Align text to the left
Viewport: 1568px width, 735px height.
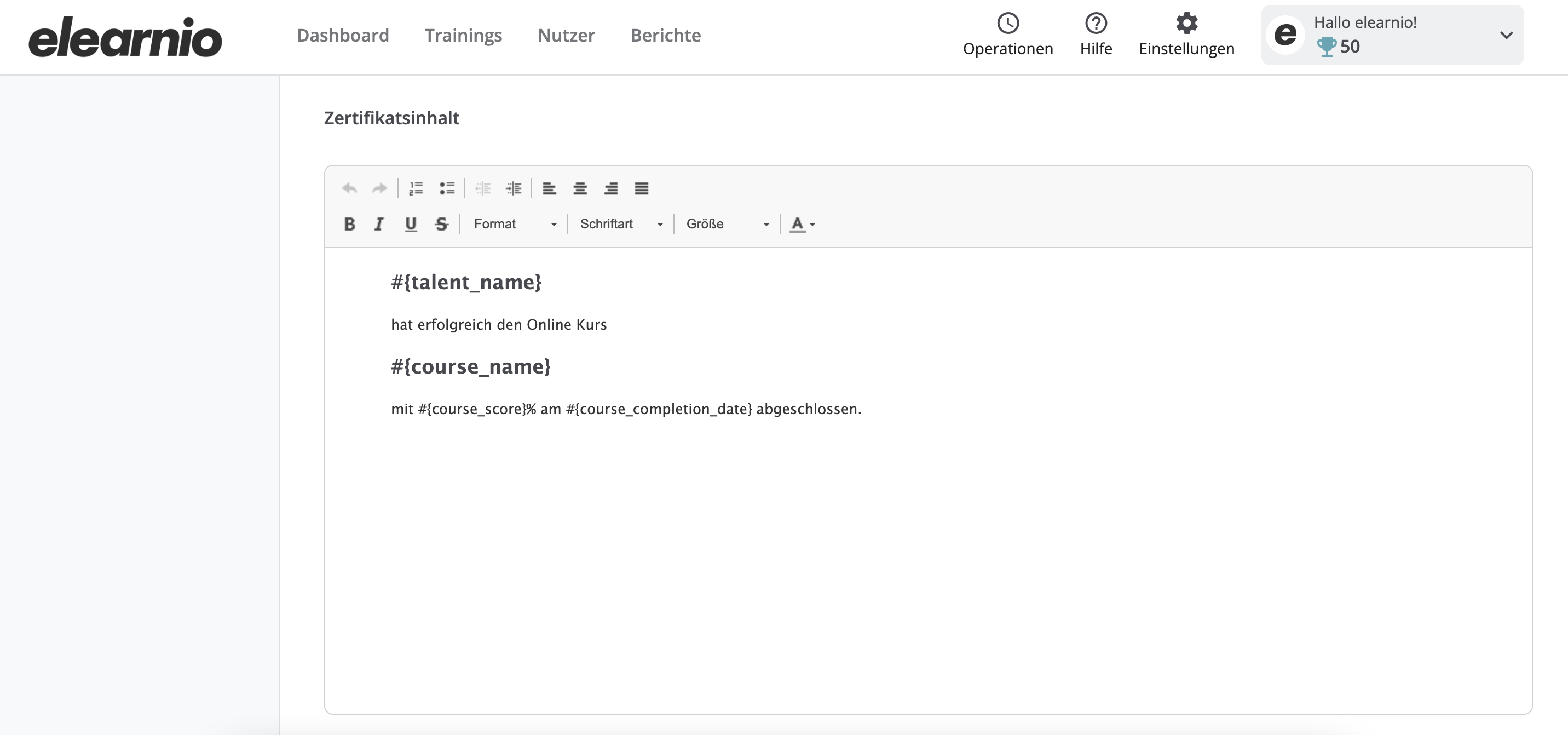click(550, 188)
